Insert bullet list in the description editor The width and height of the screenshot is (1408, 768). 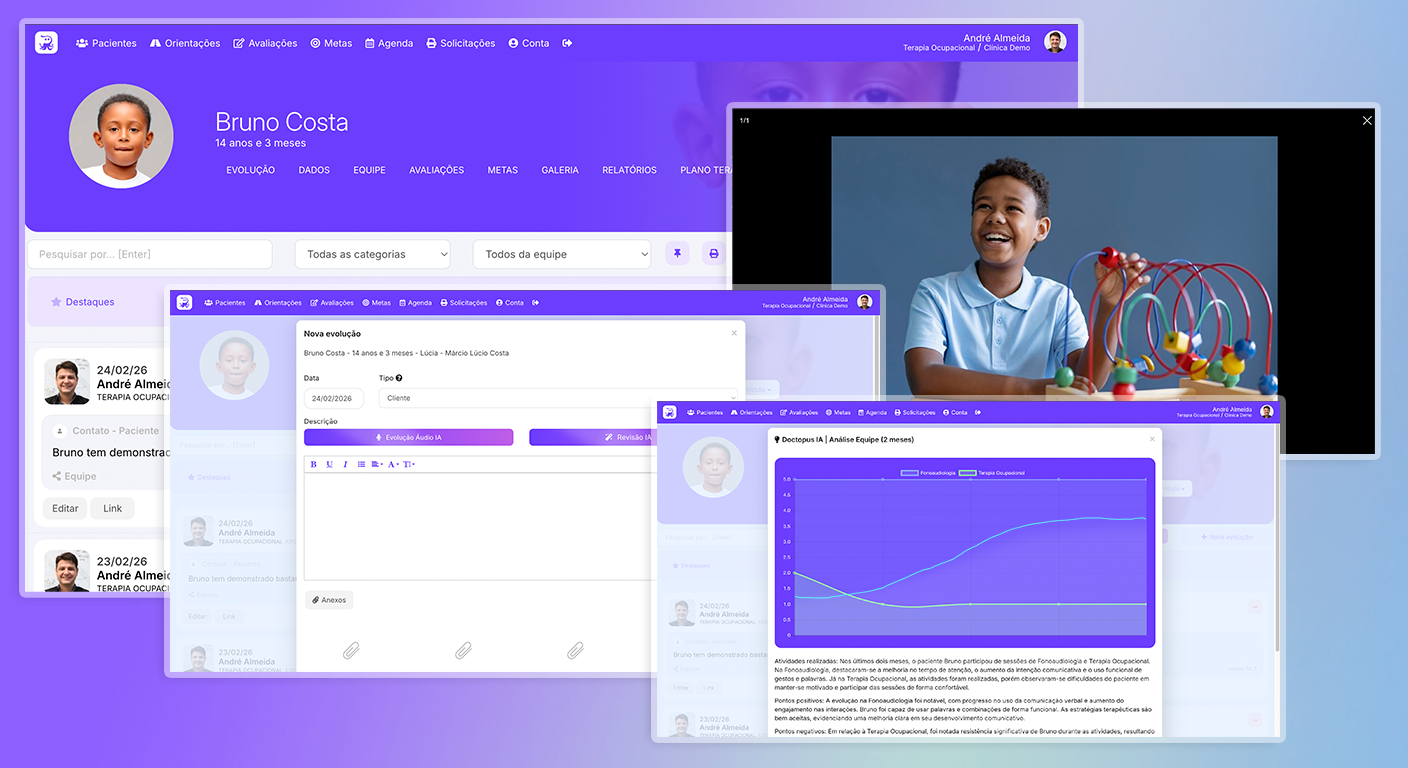(x=361, y=464)
